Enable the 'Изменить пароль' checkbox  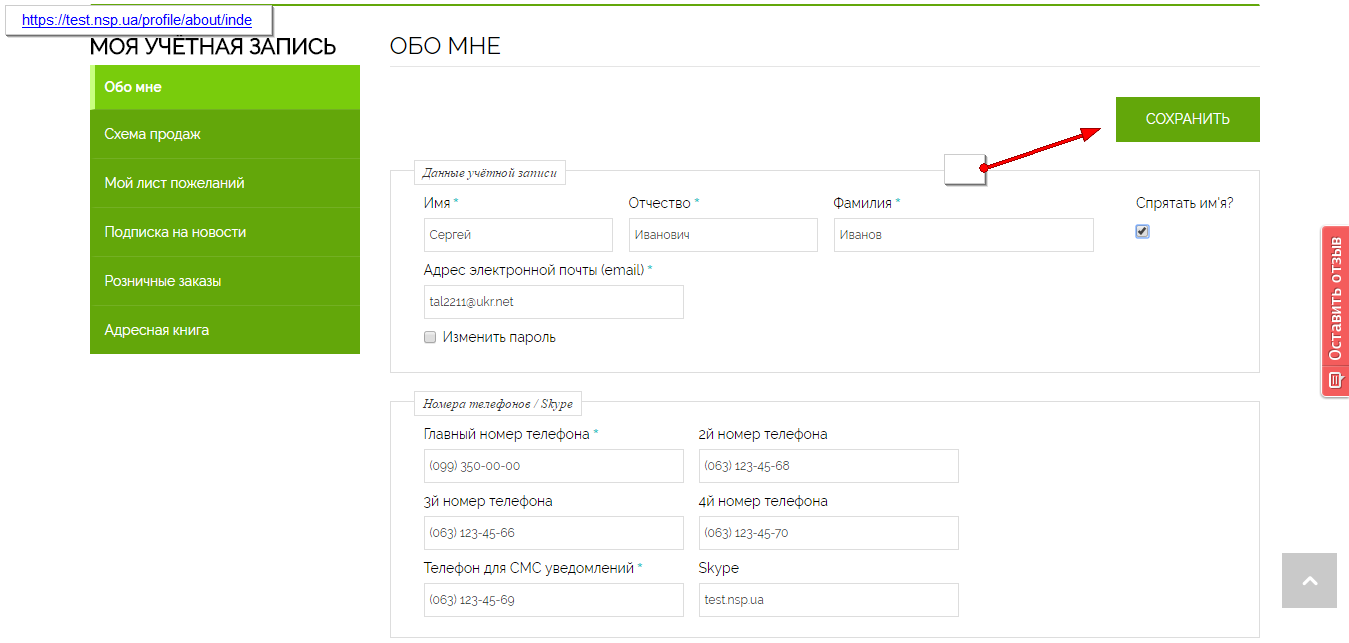point(430,337)
